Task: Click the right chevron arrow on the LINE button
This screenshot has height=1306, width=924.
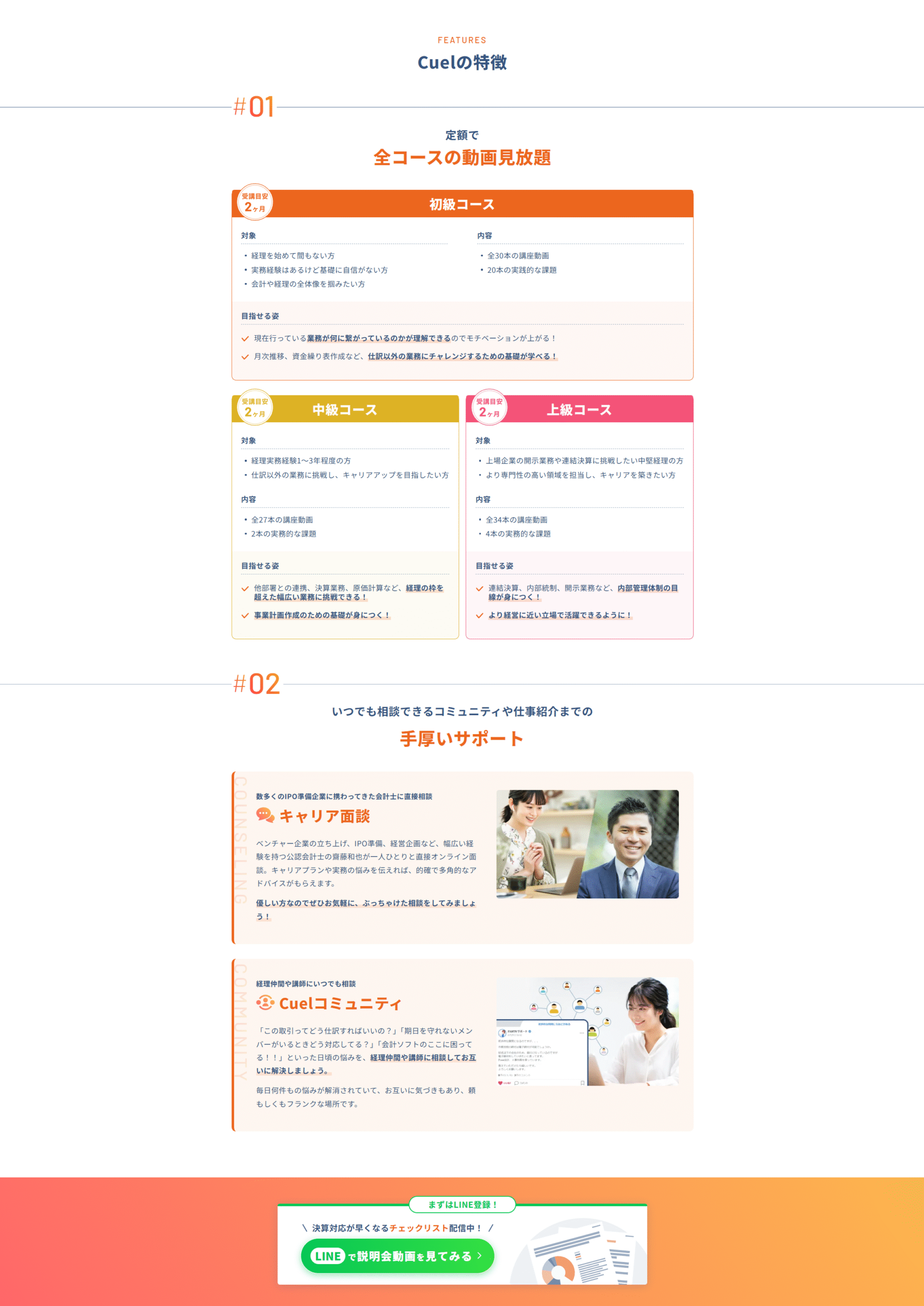Action: (480, 1255)
